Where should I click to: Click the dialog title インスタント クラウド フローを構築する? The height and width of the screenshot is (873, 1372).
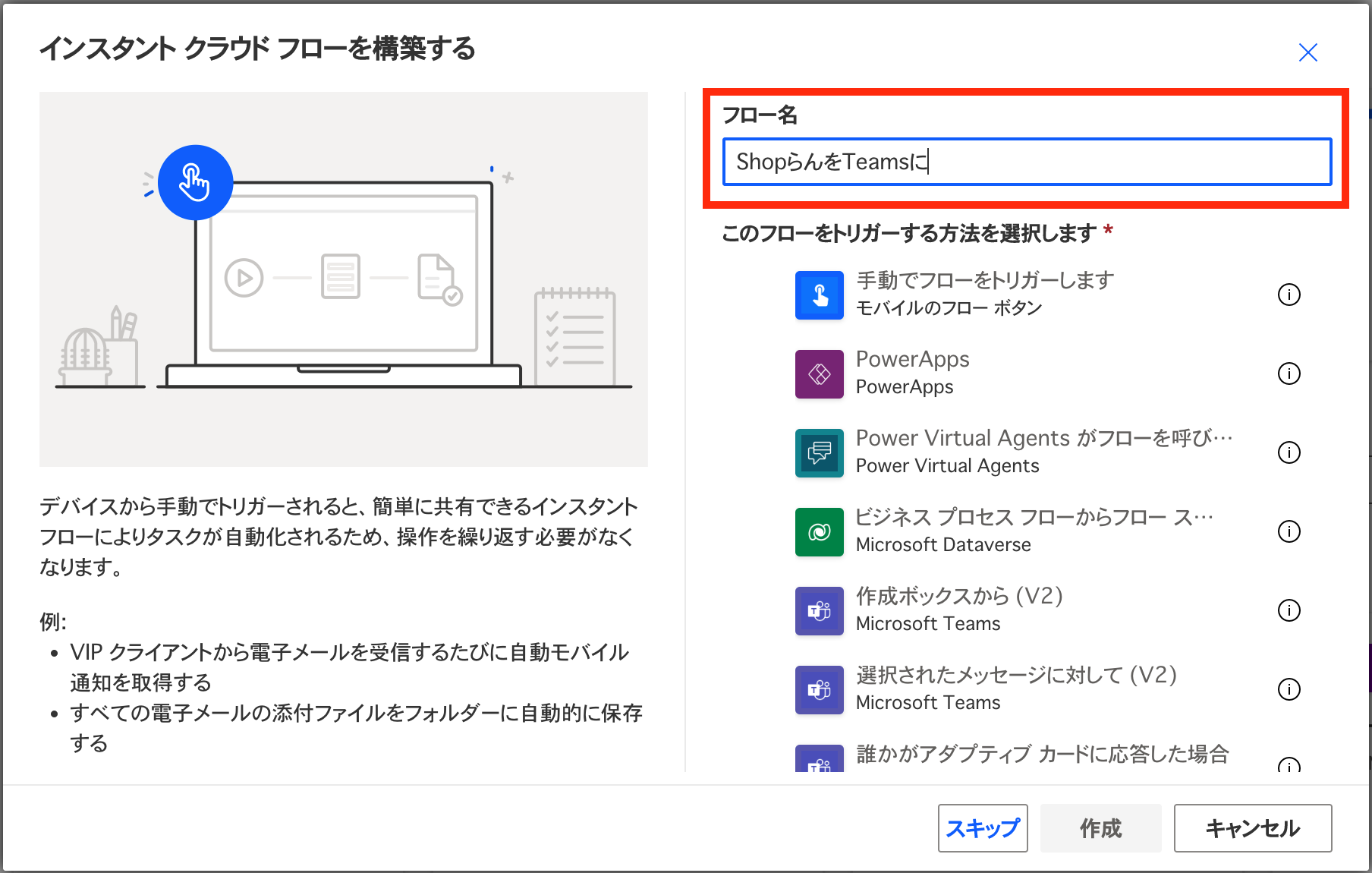257,49
